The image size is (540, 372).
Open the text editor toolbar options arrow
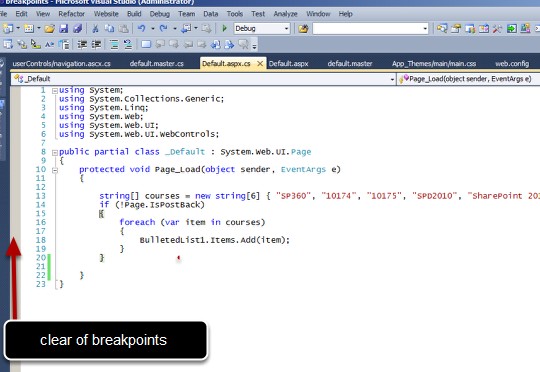pos(254,46)
